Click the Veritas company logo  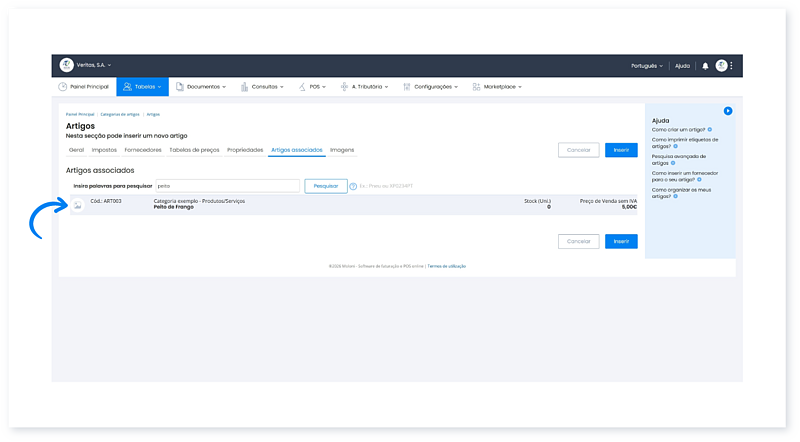67,65
